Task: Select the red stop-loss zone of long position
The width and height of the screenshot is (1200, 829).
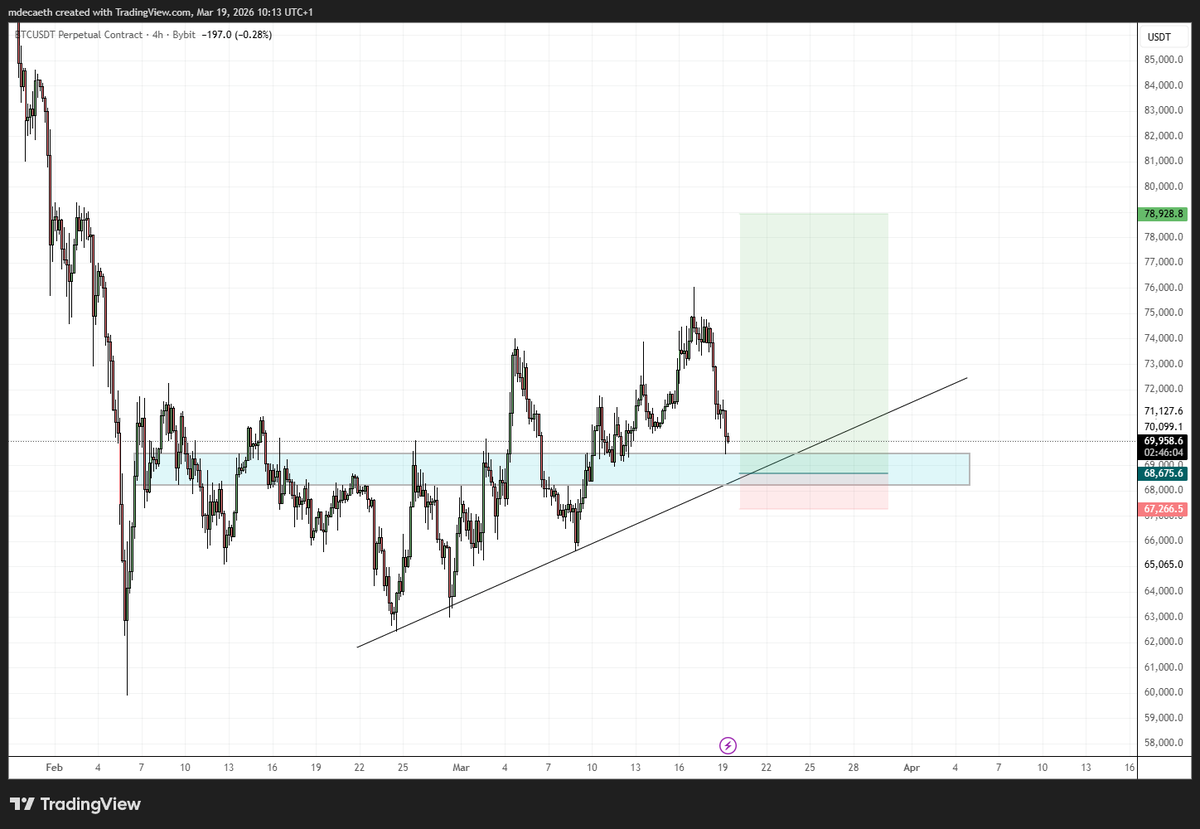Action: pyautogui.click(x=814, y=492)
